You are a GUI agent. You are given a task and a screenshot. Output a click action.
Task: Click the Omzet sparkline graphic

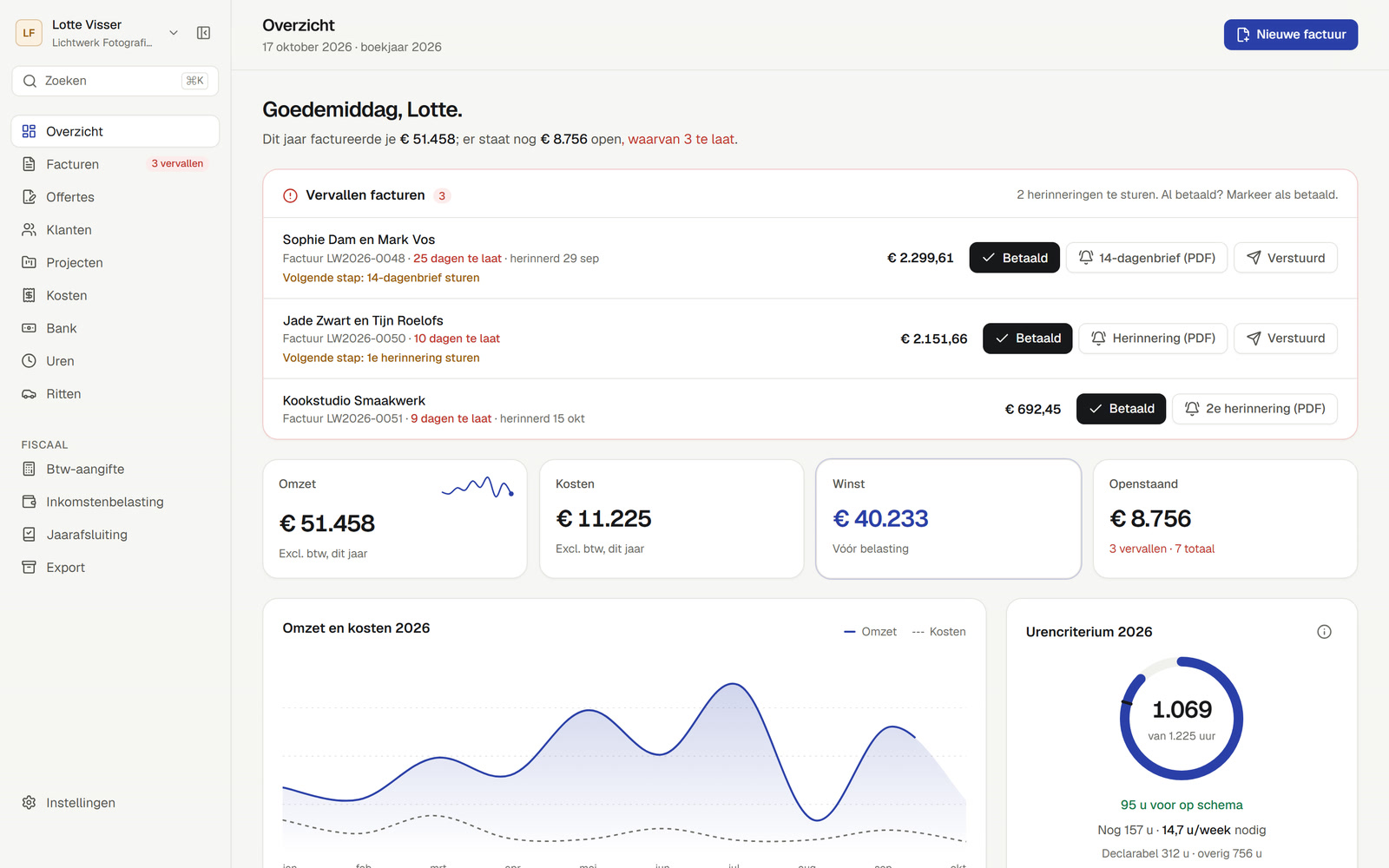477,488
